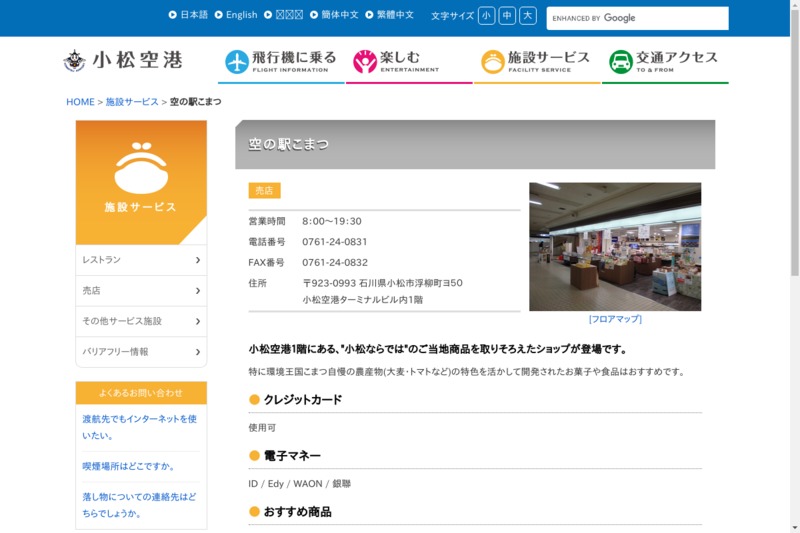The image size is (800, 533).
Task: Click the green car access icon
Action: (x=621, y=62)
